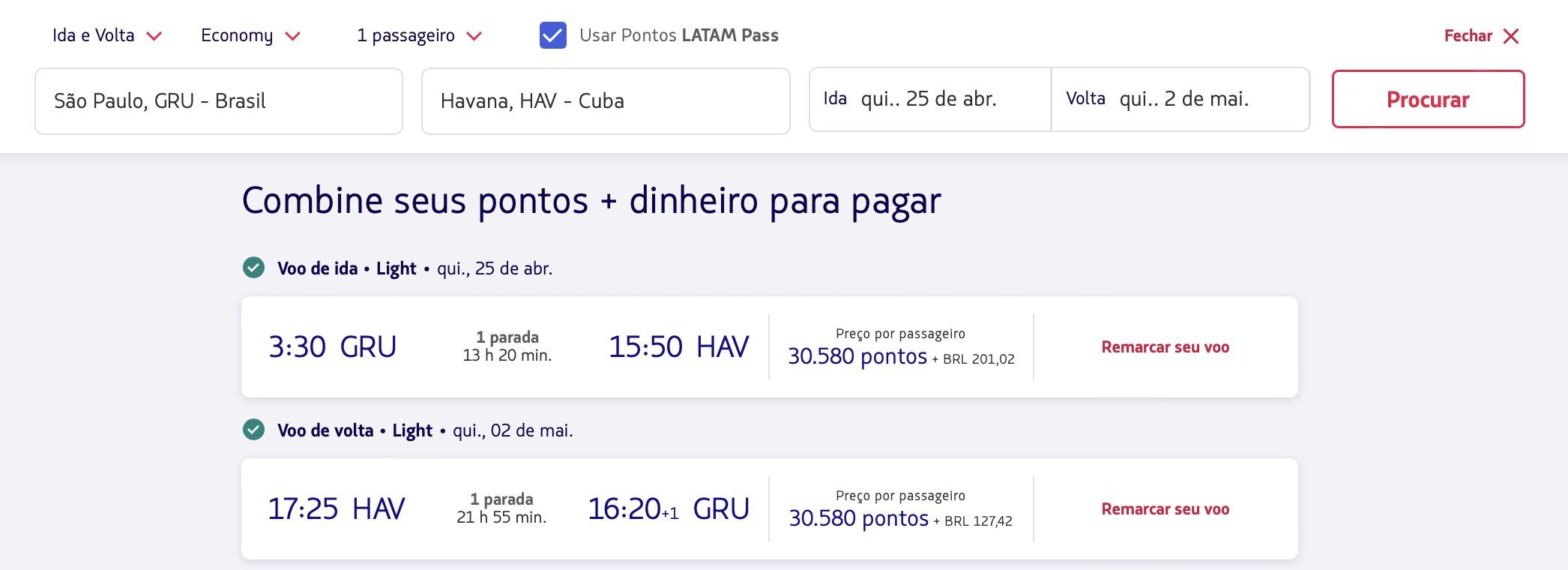Click the Usar Pontos LATAM Pass label
Screen dimensions: 1568x570
[678, 35]
